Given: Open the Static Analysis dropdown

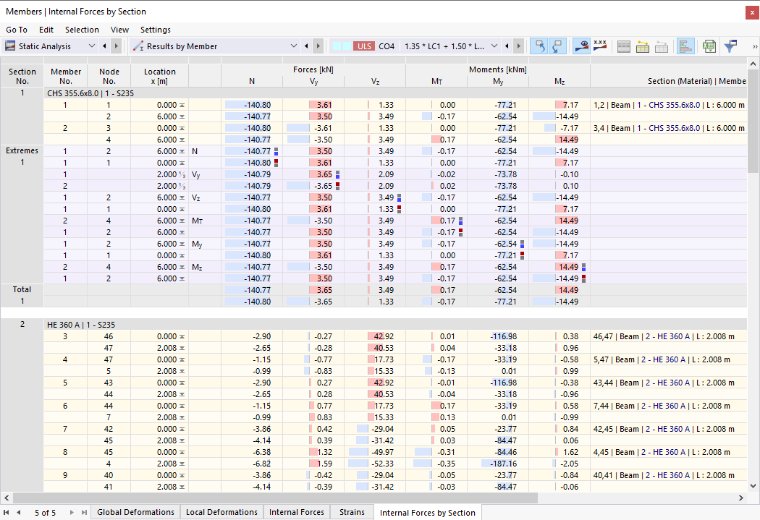Looking at the screenshot, I should pyautogui.click(x=92, y=46).
